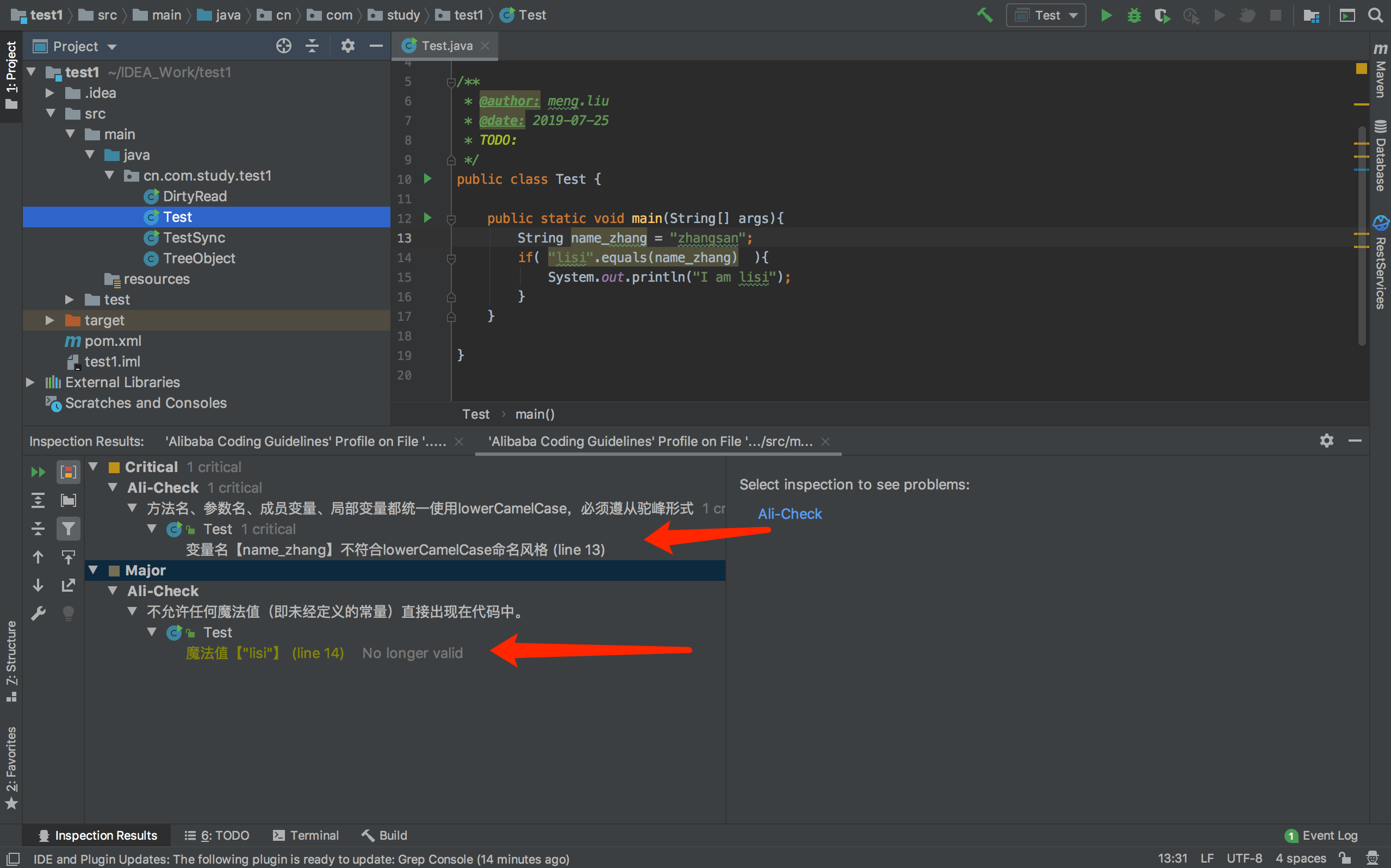
Task: Click locate-in-project crosshair icon in Project panel
Action: [x=283, y=46]
